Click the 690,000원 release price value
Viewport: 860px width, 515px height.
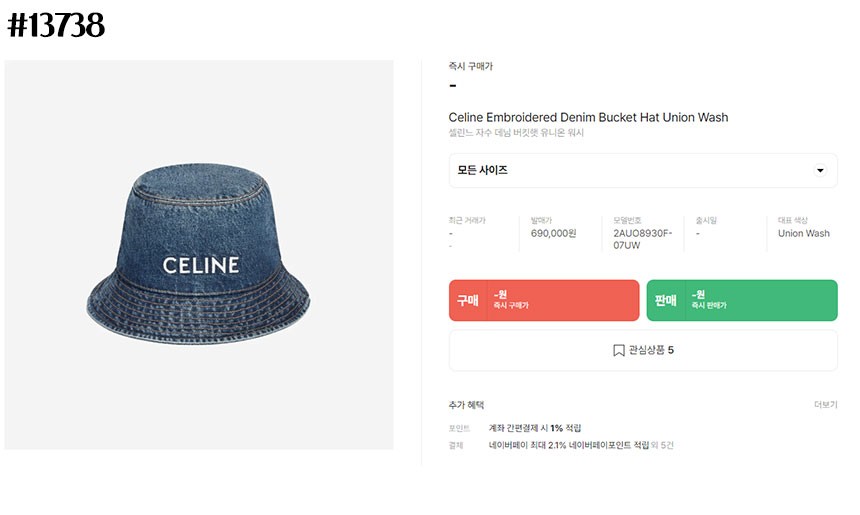pos(553,233)
